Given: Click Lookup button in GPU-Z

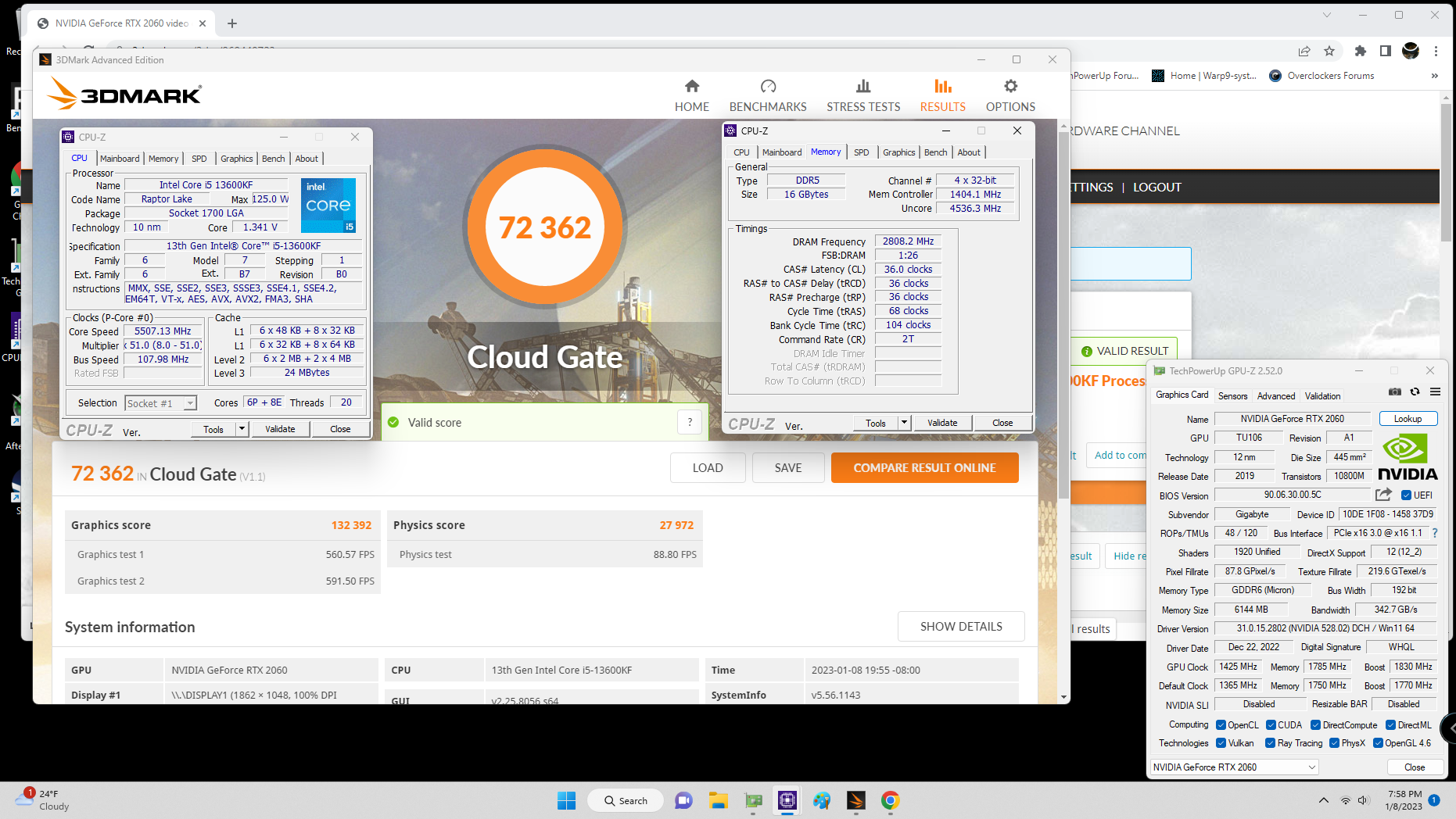Looking at the screenshot, I should coord(1408,419).
